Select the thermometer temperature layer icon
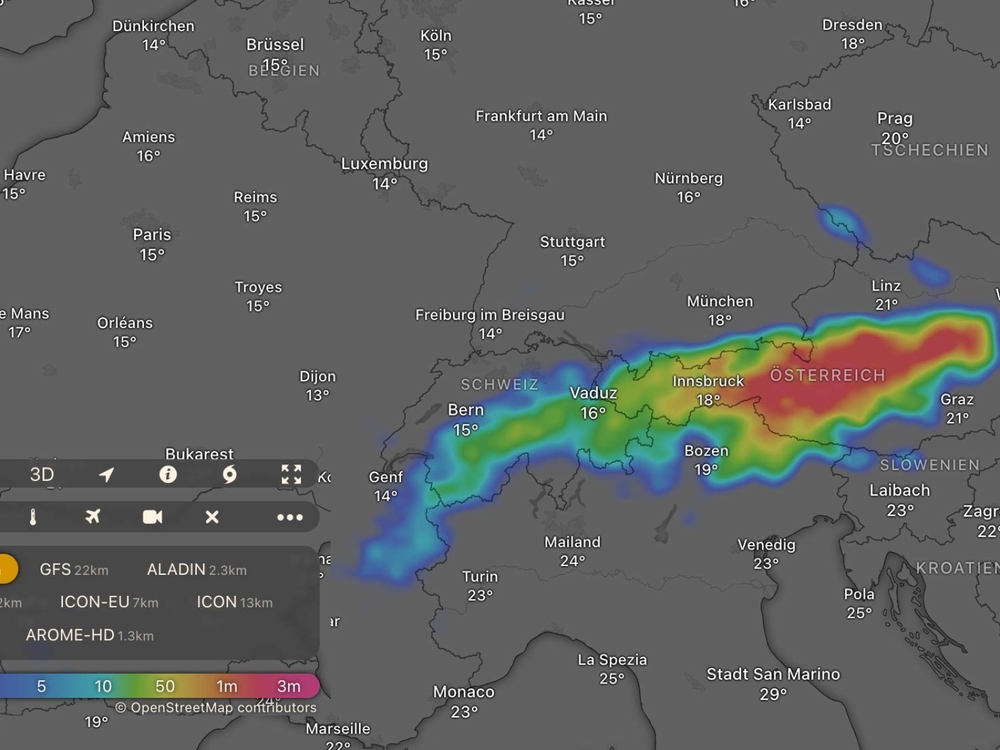This screenshot has width=1000, height=750. (x=33, y=517)
